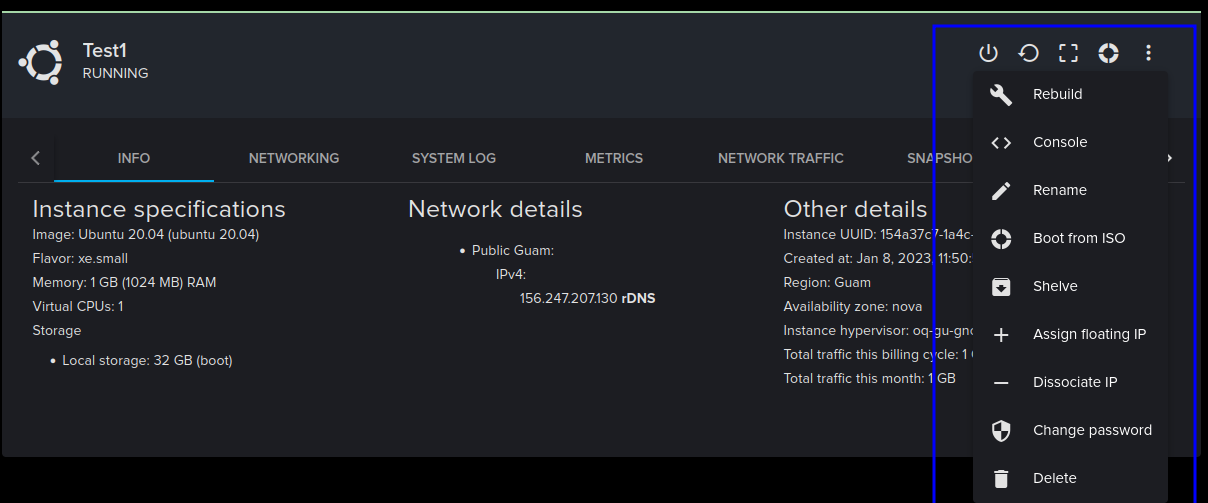Click the rescue lifebuoy icon in header
The width and height of the screenshot is (1208, 503).
tap(1108, 53)
